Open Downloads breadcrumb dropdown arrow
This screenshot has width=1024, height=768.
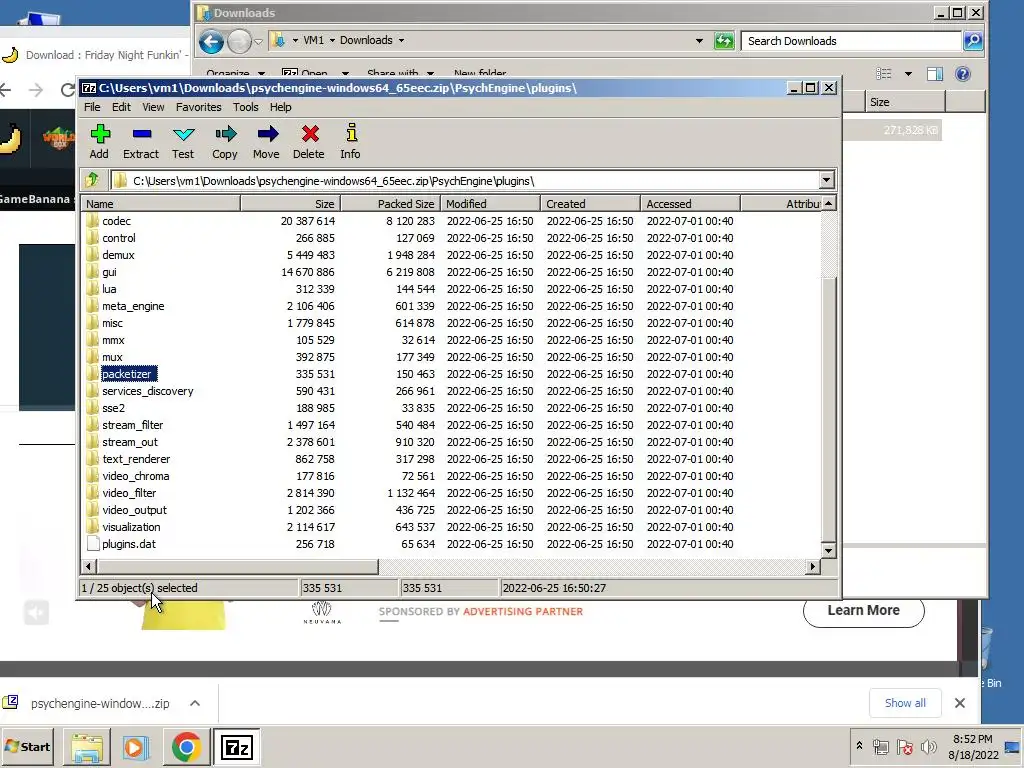(x=401, y=40)
